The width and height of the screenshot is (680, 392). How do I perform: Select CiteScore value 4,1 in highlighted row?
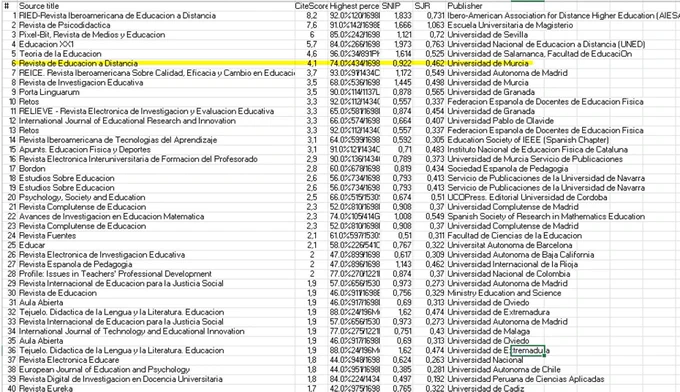point(311,63)
